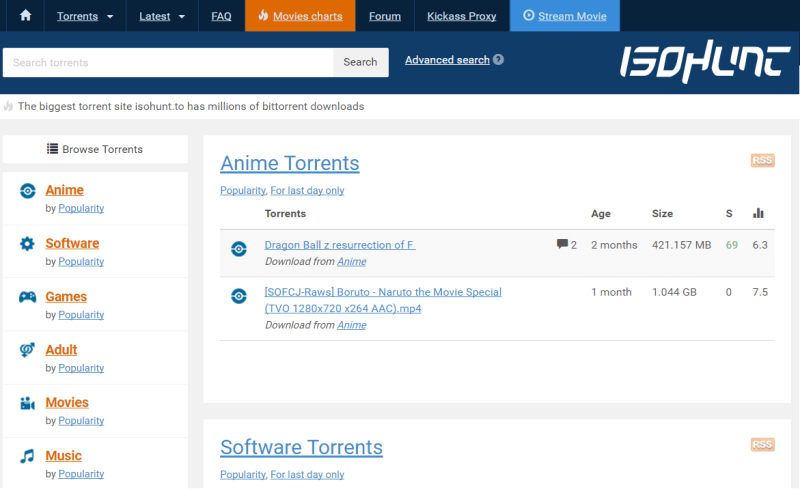Open the SOFCJ-Raws Boruto torrent
Viewport: 800px width, 489px height.
(383, 300)
